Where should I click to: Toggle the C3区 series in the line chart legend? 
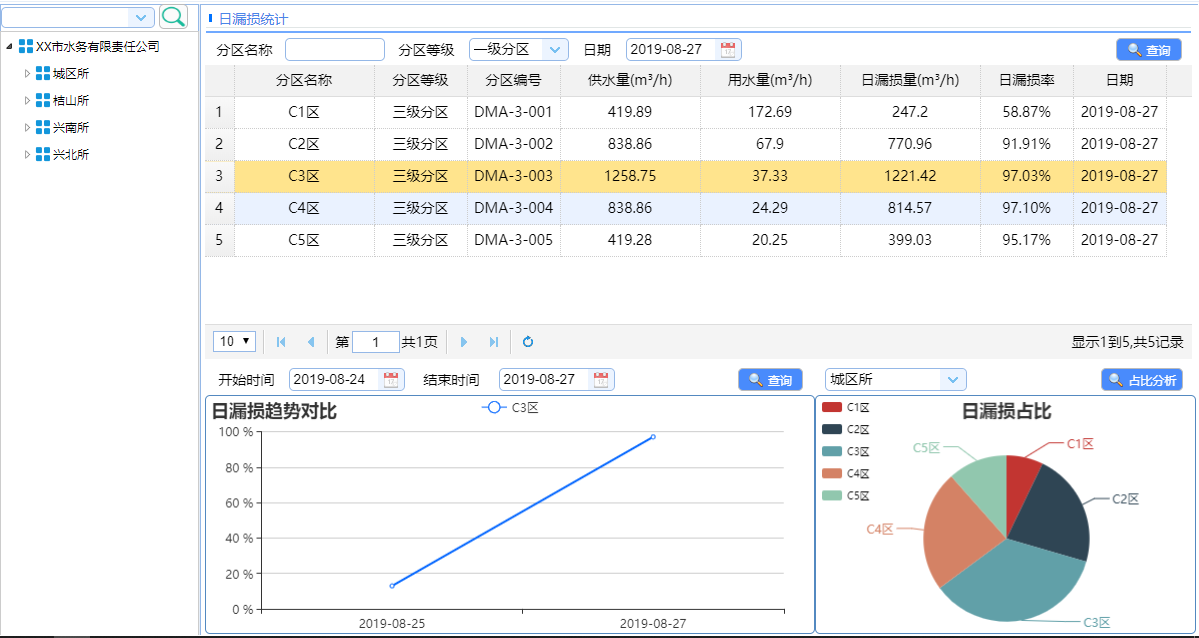pos(511,408)
